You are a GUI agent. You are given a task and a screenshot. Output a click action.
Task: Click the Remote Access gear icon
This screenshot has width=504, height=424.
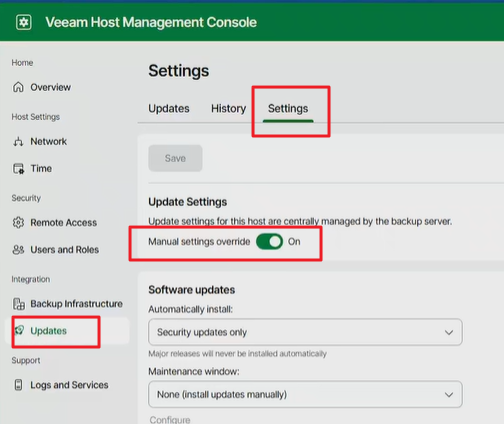pos(18,223)
